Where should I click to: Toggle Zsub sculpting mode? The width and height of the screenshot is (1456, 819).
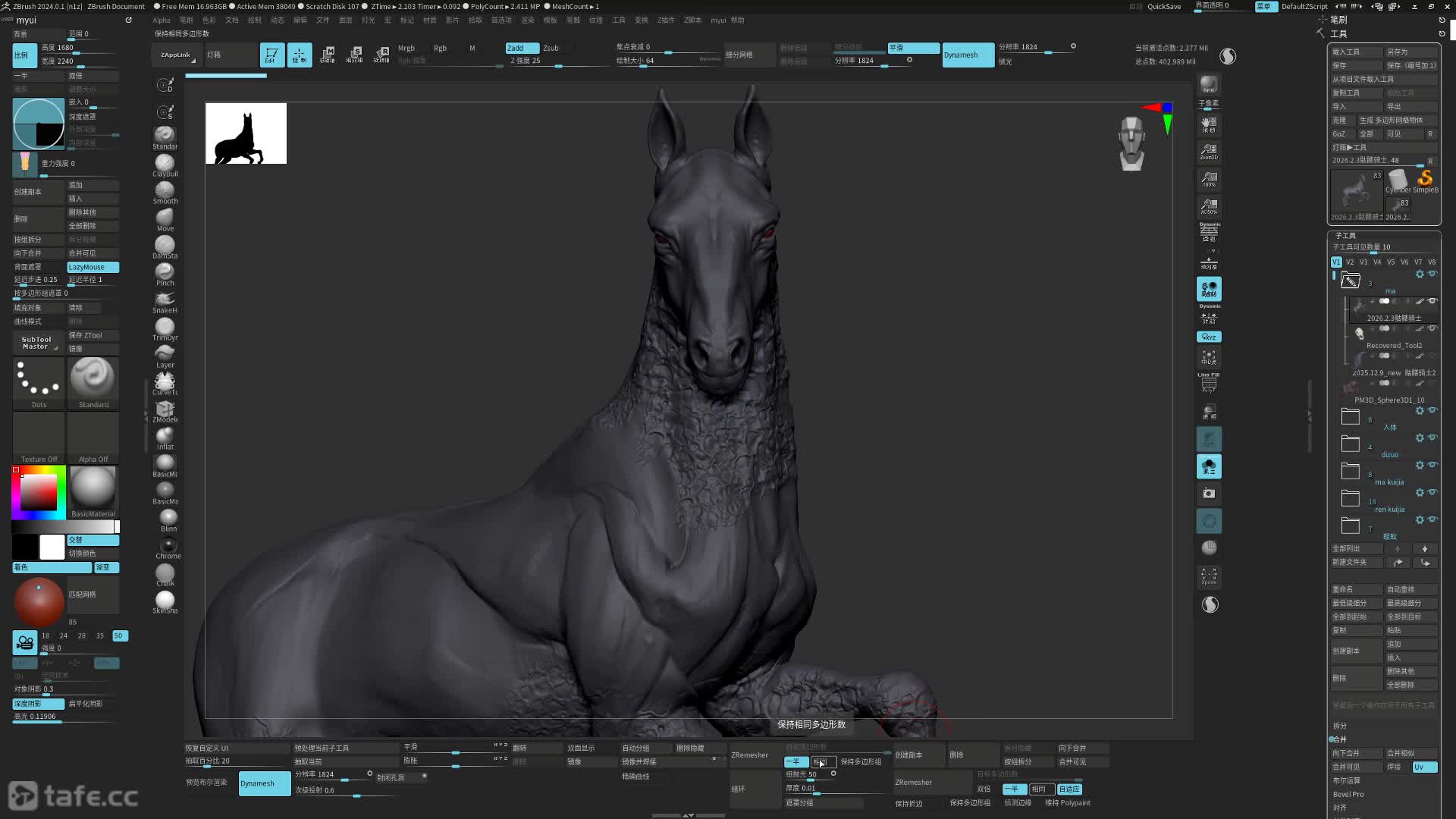[551, 48]
